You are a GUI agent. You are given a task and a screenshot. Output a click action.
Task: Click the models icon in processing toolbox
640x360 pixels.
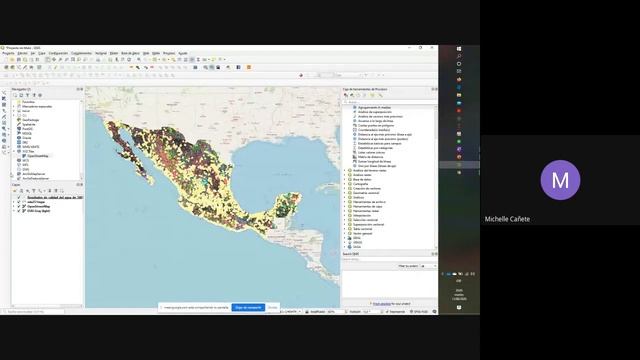(x=346, y=96)
